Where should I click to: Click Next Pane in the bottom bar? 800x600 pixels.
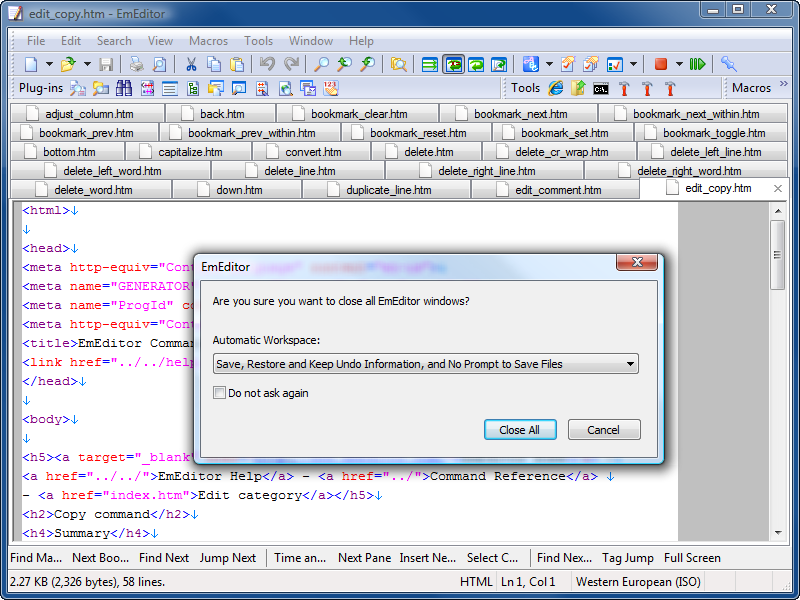(x=364, y=558)
